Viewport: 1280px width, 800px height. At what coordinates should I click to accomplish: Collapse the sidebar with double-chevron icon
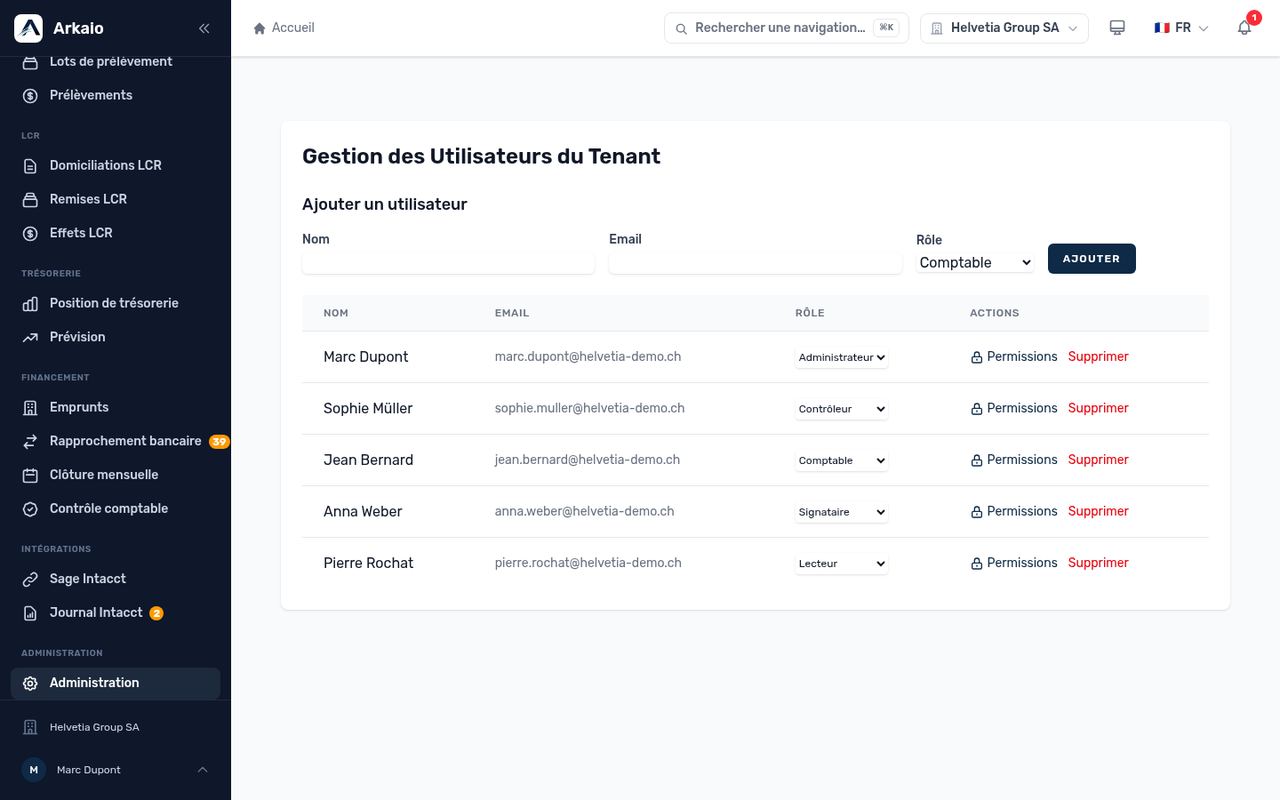[x=204, y=28]
